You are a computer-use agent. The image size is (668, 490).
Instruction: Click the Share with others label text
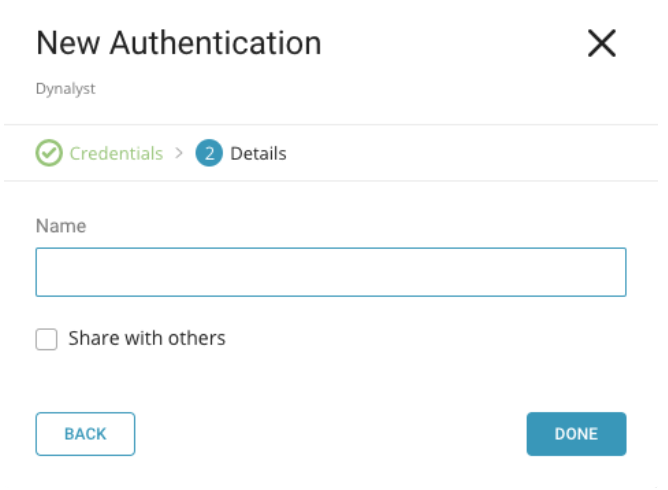click(x=147, y=338)
